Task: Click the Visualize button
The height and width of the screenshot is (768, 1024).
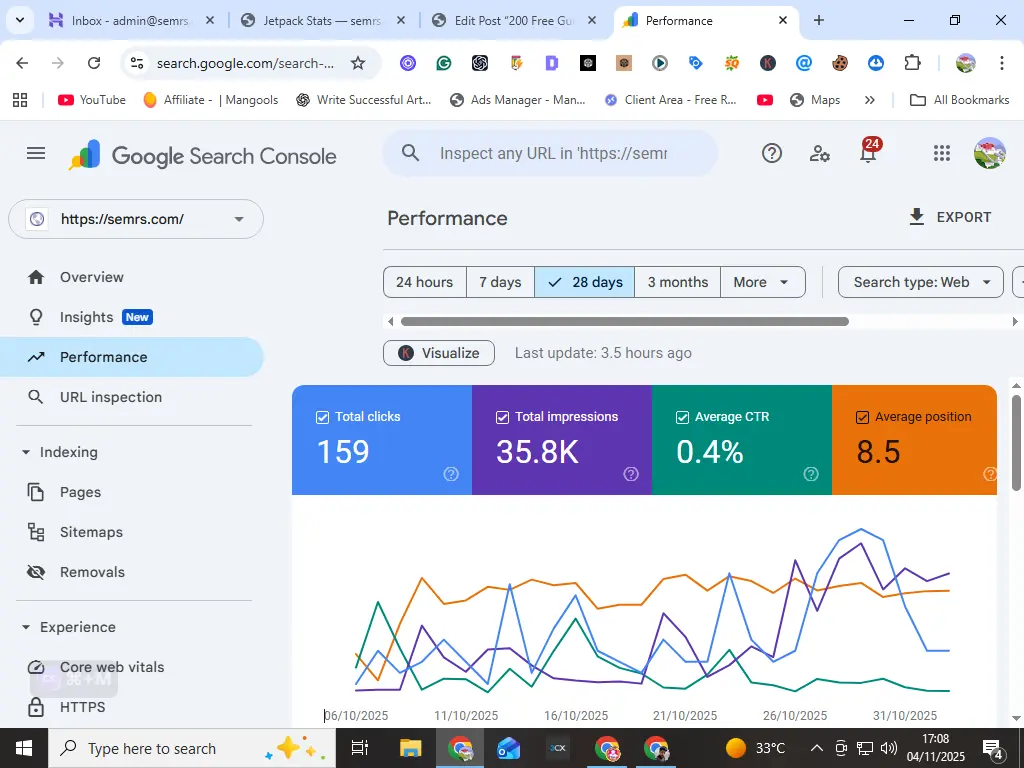Action: [439, 353]
